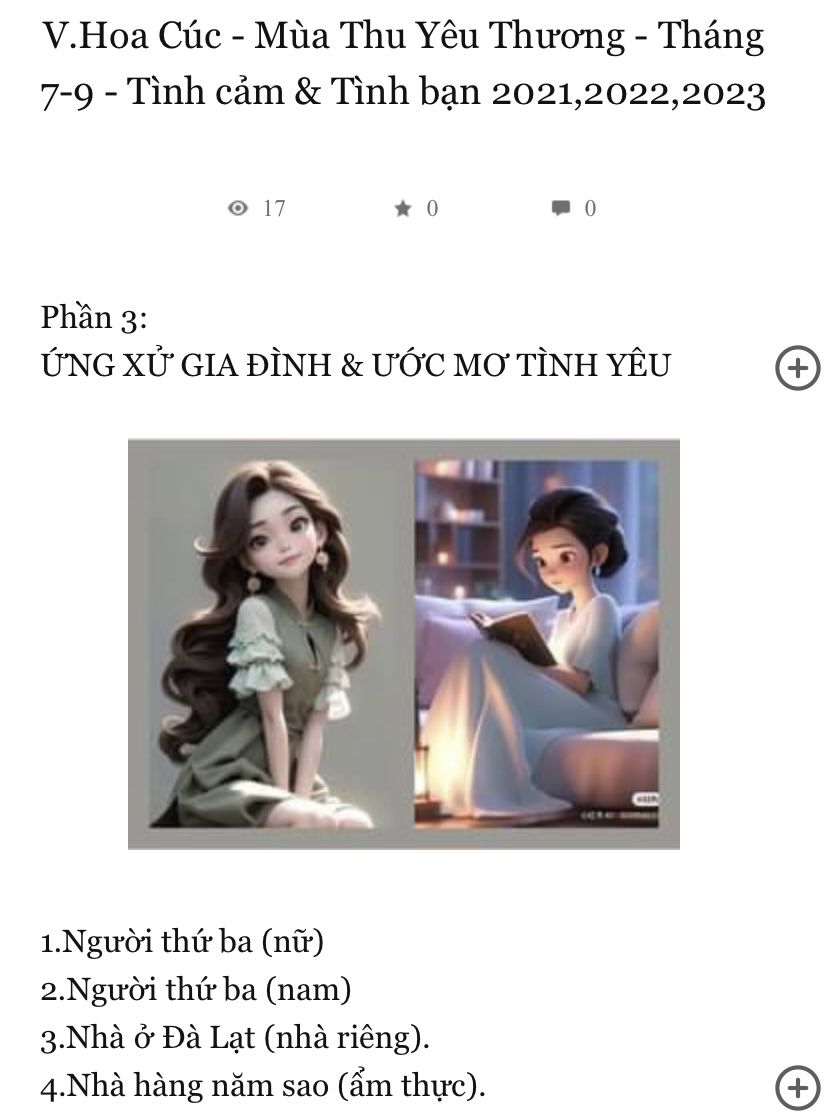Image resolution: width=828 pixels, height=1118 pixels.
Task: Click the star votes count 0
Action: pyautogui.click(x=432, y=208)
